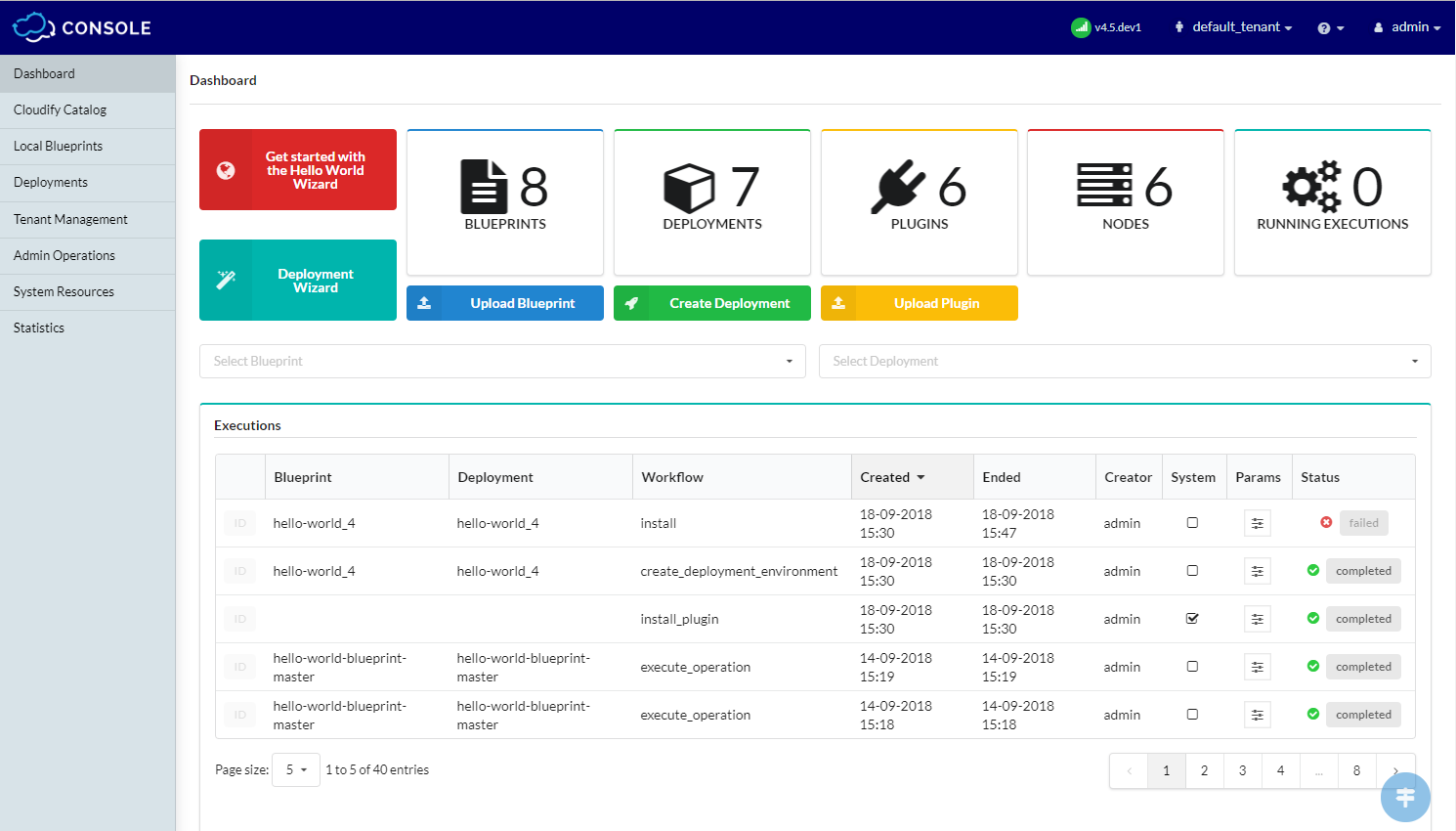Click the Running Executions gears icon
This screenshot has width=1456, height=831.
point(1311,186)
